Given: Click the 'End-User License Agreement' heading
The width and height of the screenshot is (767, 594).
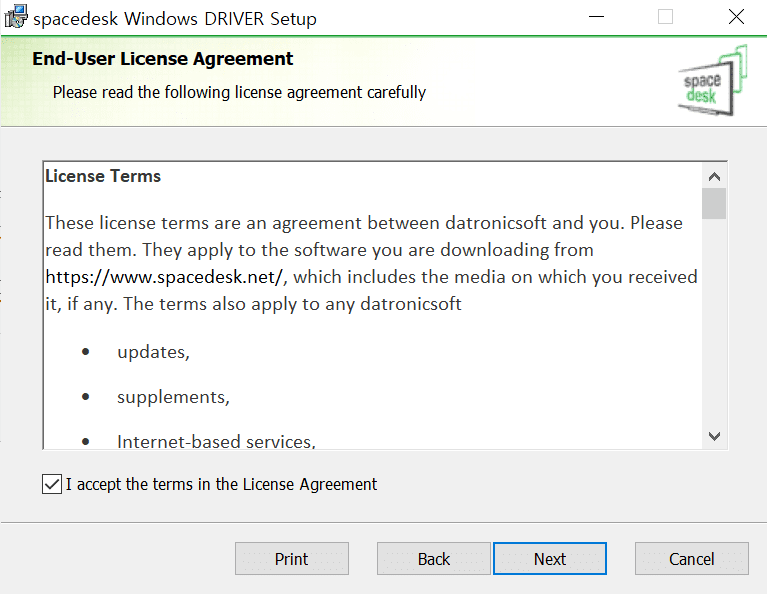Looking at the screenshot, I should [162, 59].
